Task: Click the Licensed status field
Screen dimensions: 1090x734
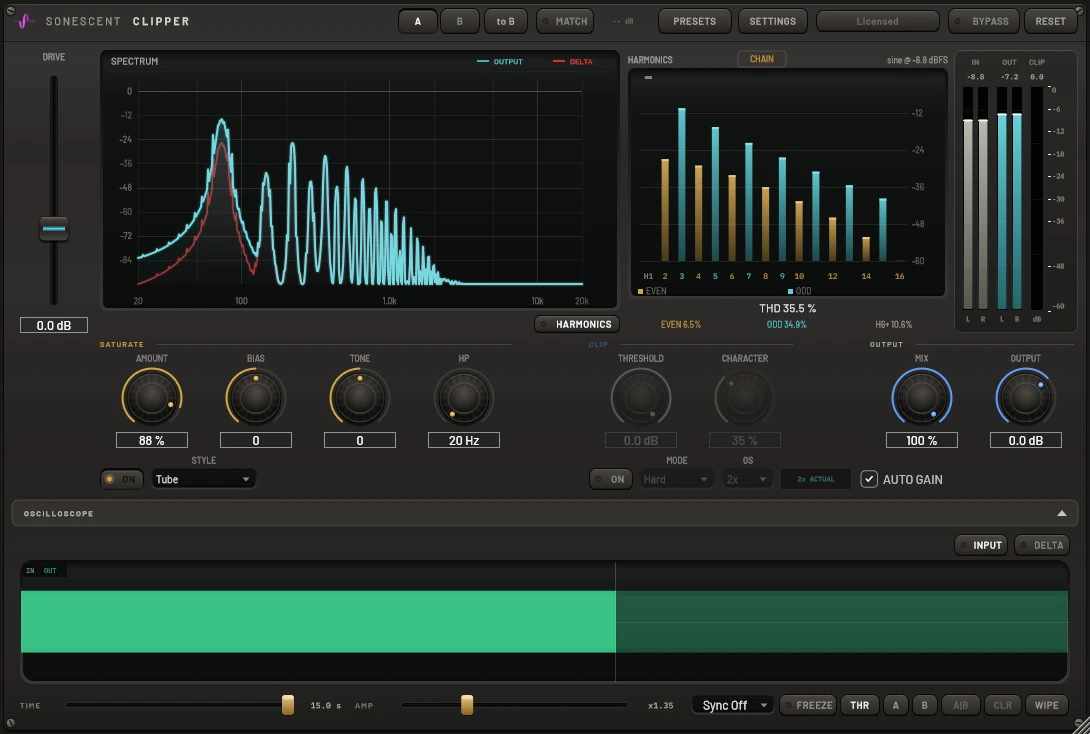Action: [877, 21]
